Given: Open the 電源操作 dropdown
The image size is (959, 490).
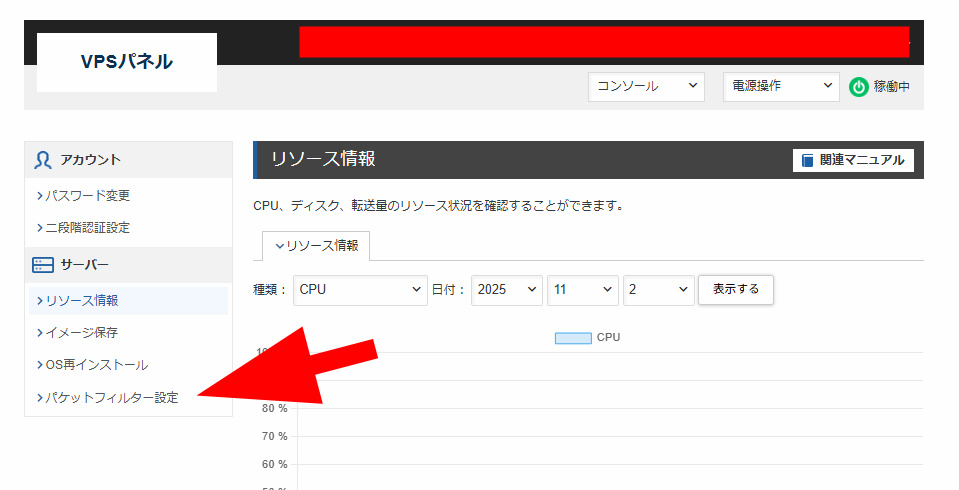Looking at the screenshot, I should 780,87.
